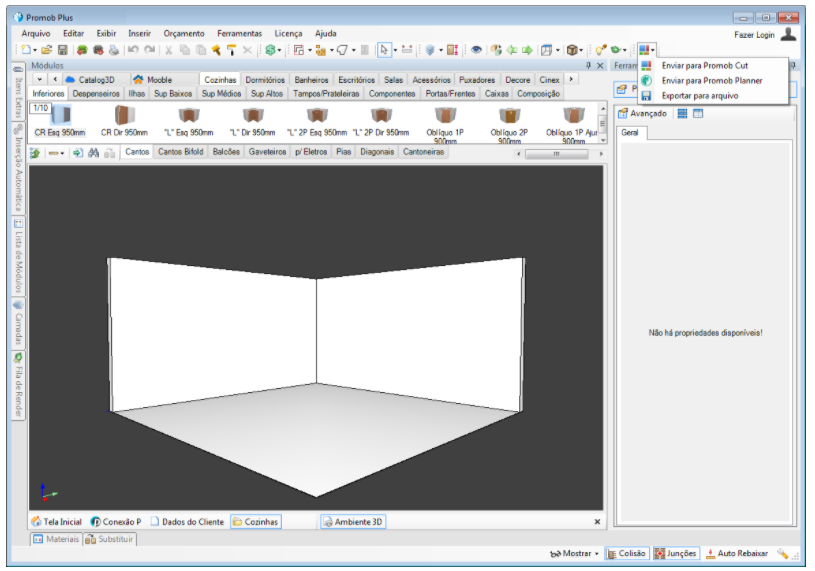Open the Arquivo menu
Viewport: 815px width, 571px height.
pyautogui.click(x=36, y=33)
